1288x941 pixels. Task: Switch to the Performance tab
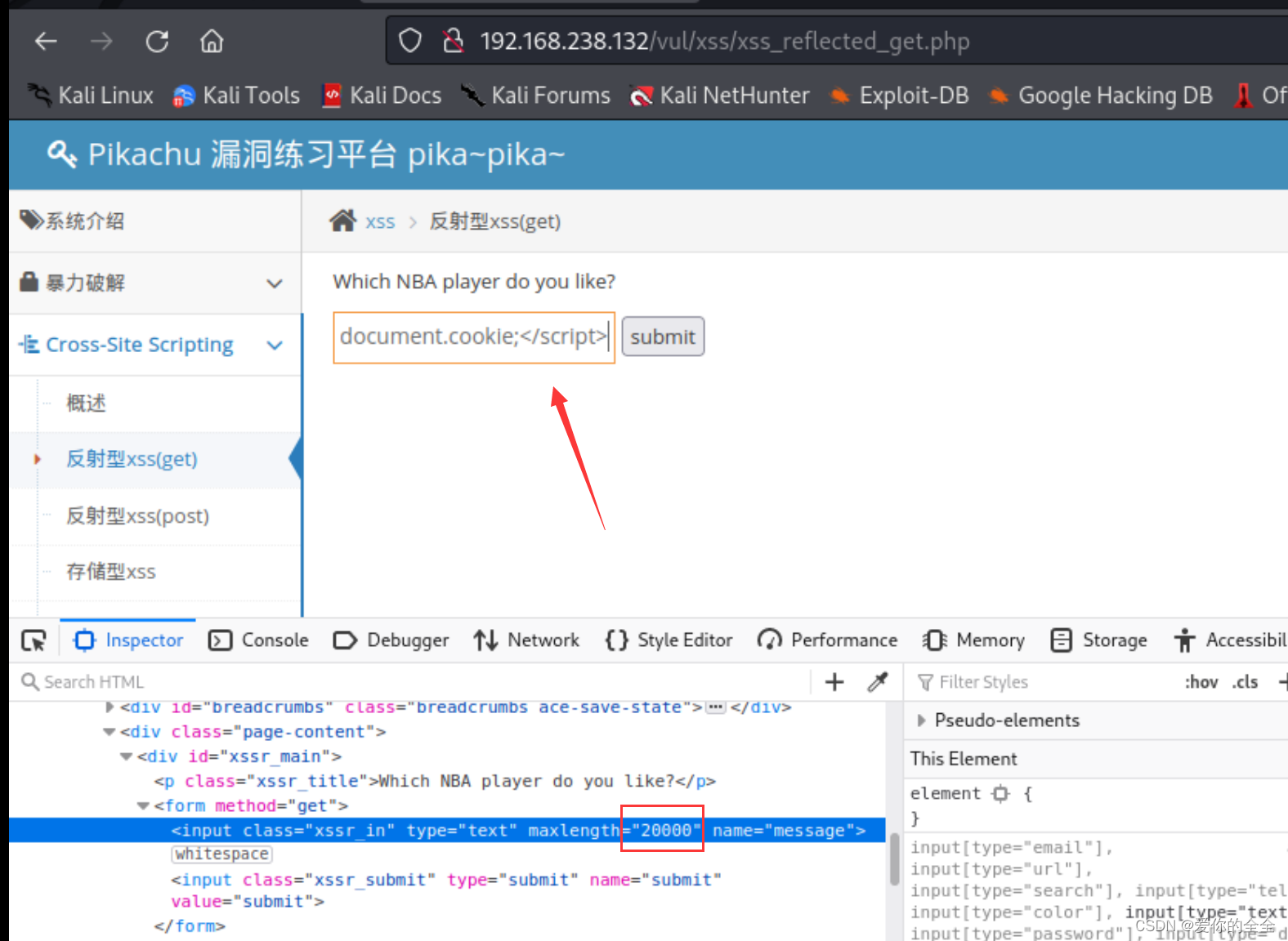(827, 640)
